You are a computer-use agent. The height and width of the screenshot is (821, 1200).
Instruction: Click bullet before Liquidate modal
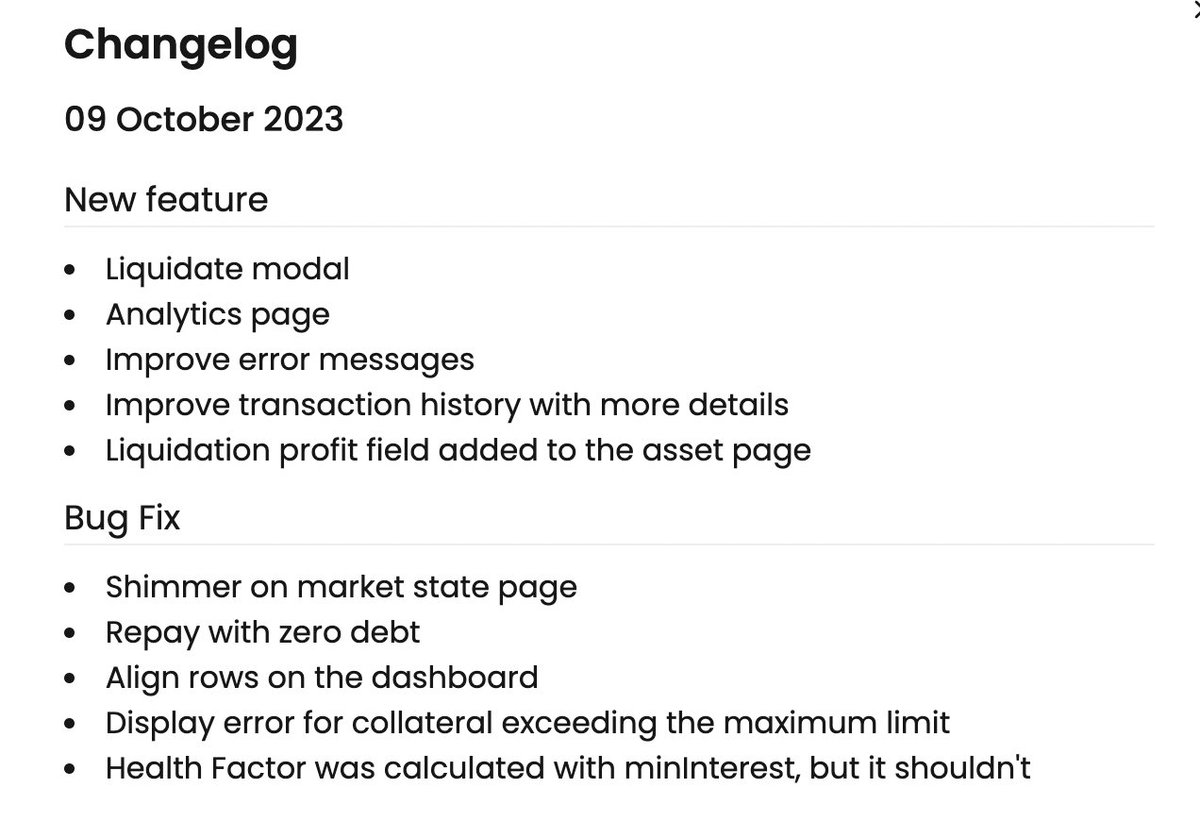click(69, 271)
